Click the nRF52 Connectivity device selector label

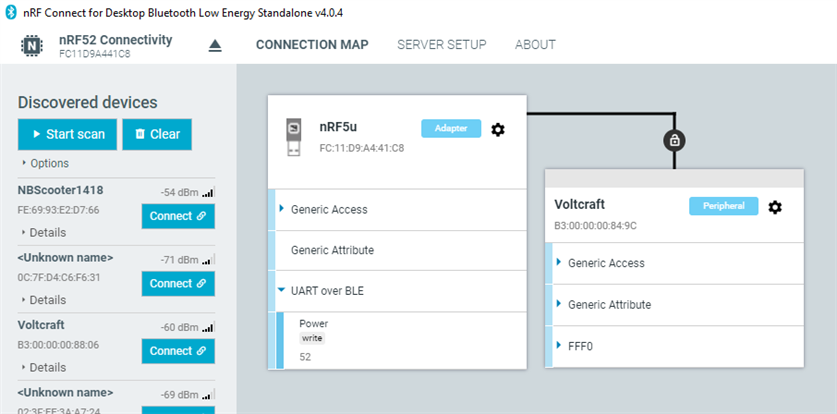(x=116, y=40)
